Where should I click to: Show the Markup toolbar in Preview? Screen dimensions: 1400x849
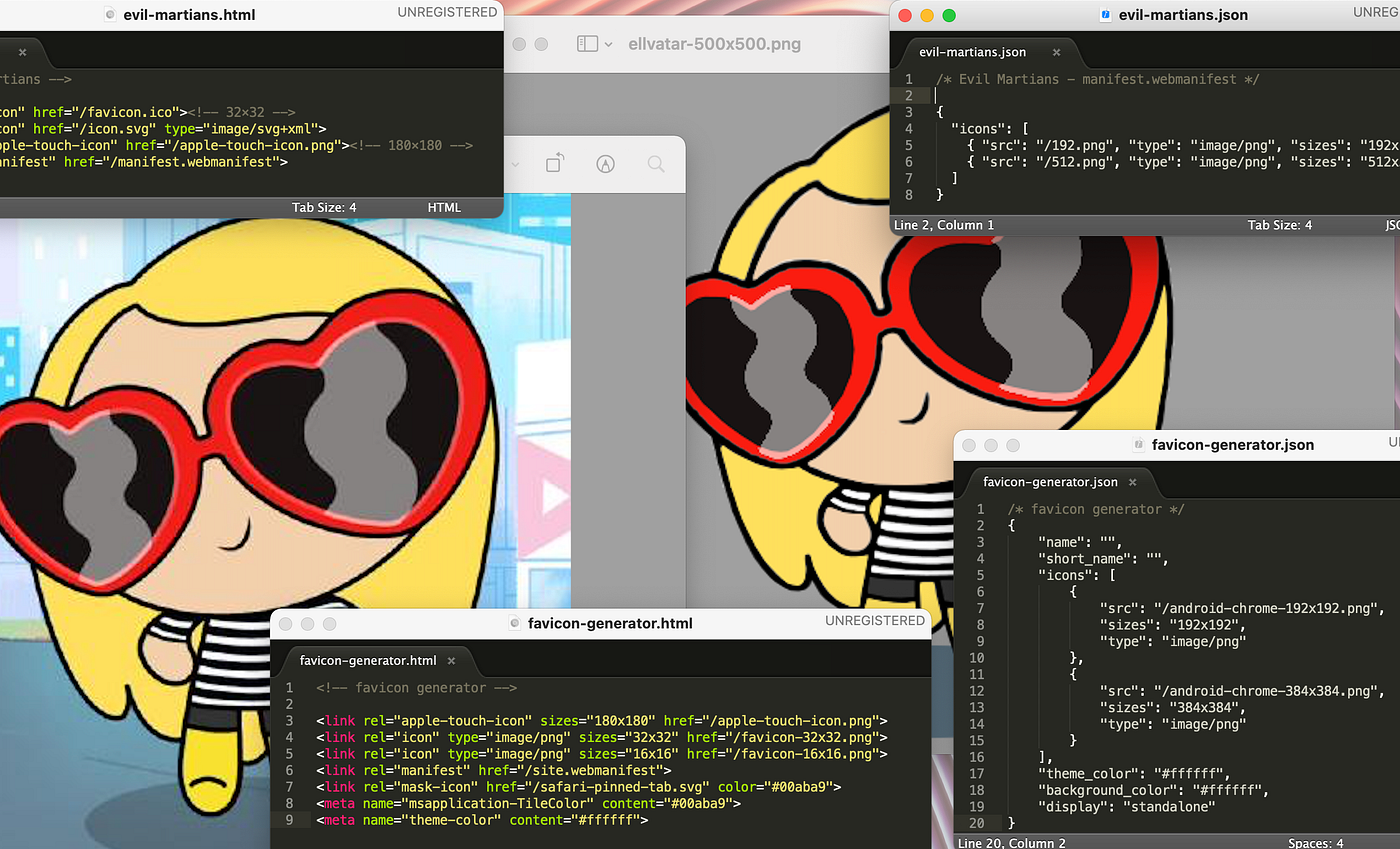tap(605, 163)
